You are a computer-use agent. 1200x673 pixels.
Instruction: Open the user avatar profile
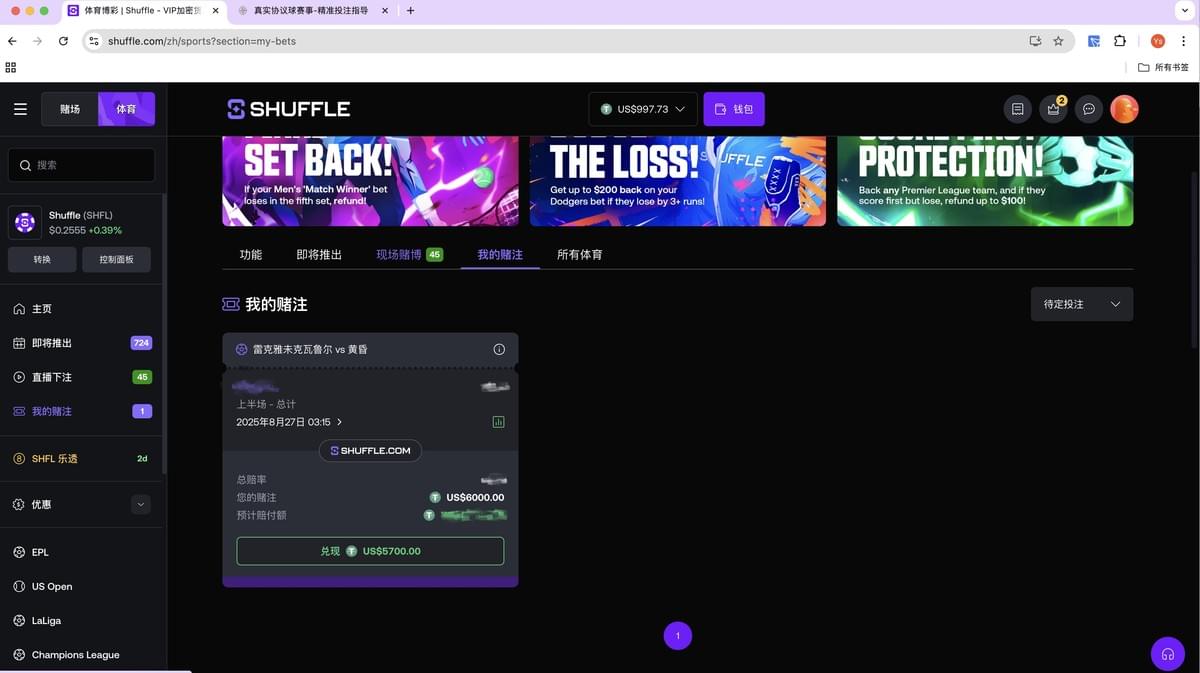pyautogui.click(x=1125, y=109)
